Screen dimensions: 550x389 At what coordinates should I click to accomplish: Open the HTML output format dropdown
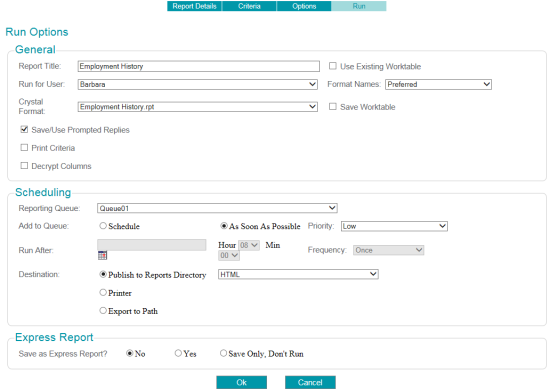(x=298, y=274)
